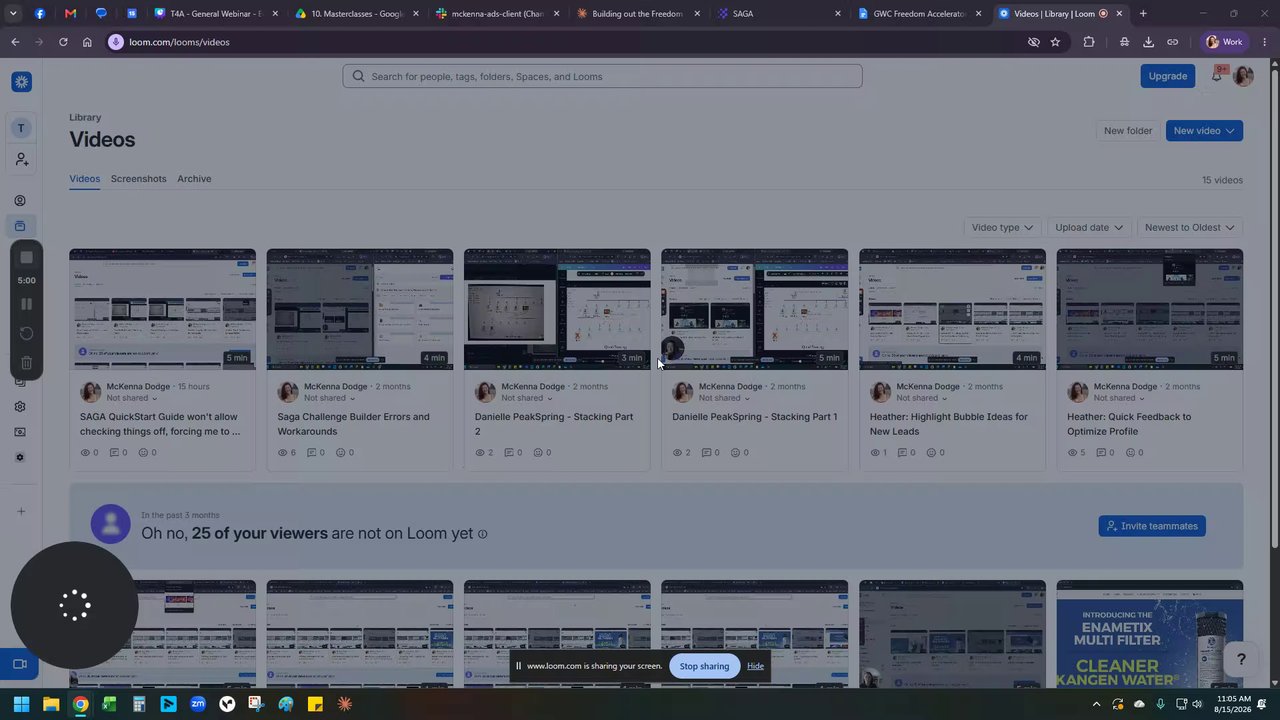
Task: Open File Explorer from the taskbar
Action: 51,704
